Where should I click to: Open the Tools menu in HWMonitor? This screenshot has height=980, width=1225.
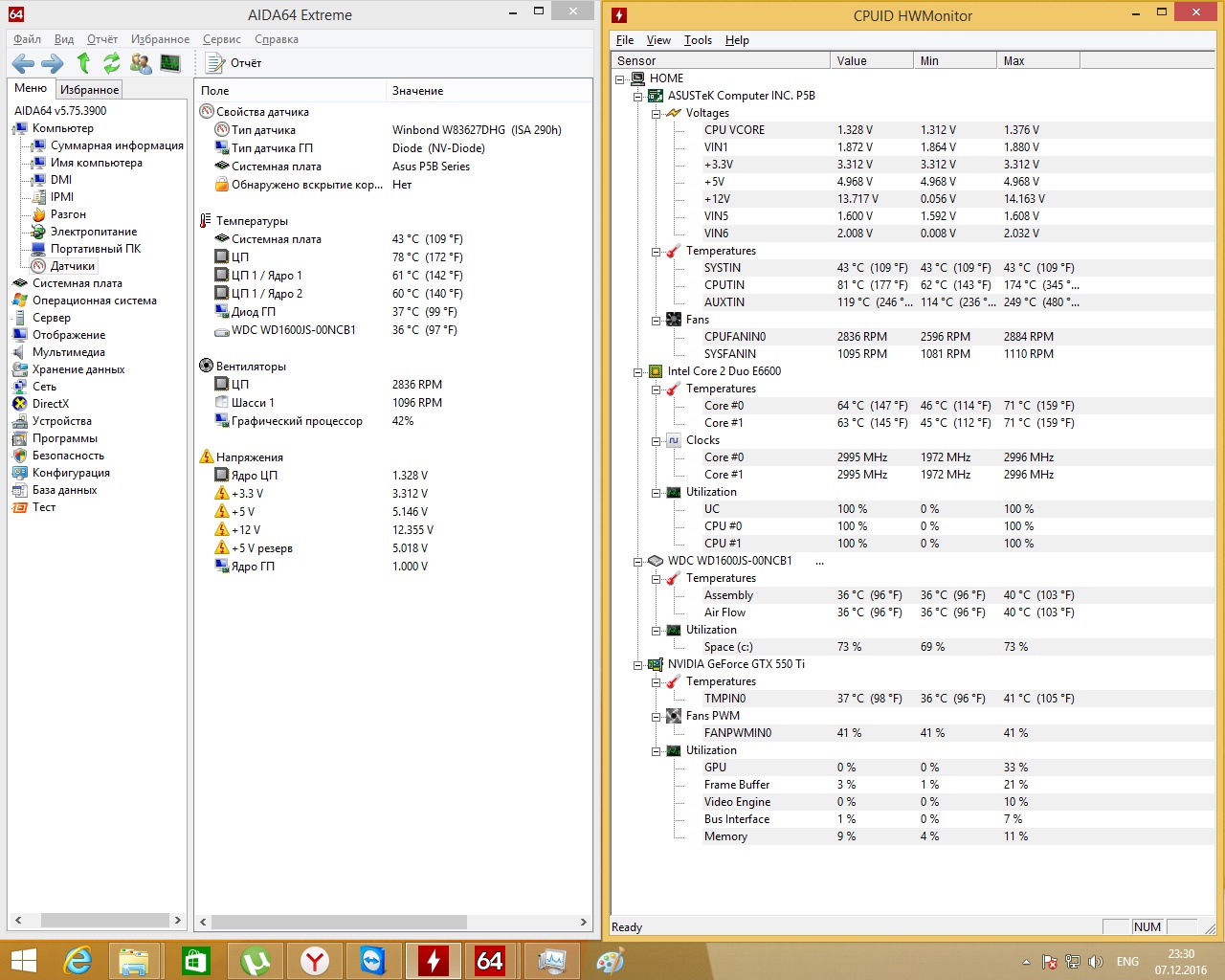coord(698,40)
